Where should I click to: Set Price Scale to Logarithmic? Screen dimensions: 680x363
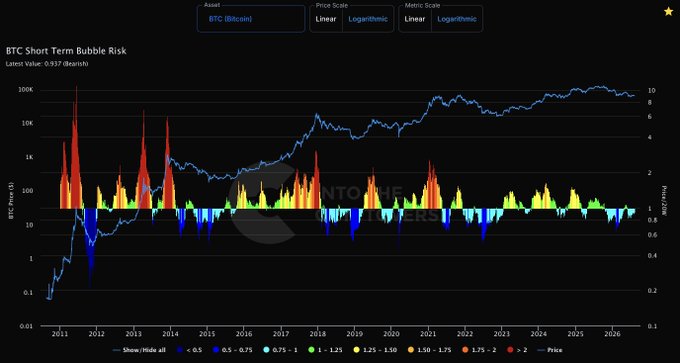[367, 19]
